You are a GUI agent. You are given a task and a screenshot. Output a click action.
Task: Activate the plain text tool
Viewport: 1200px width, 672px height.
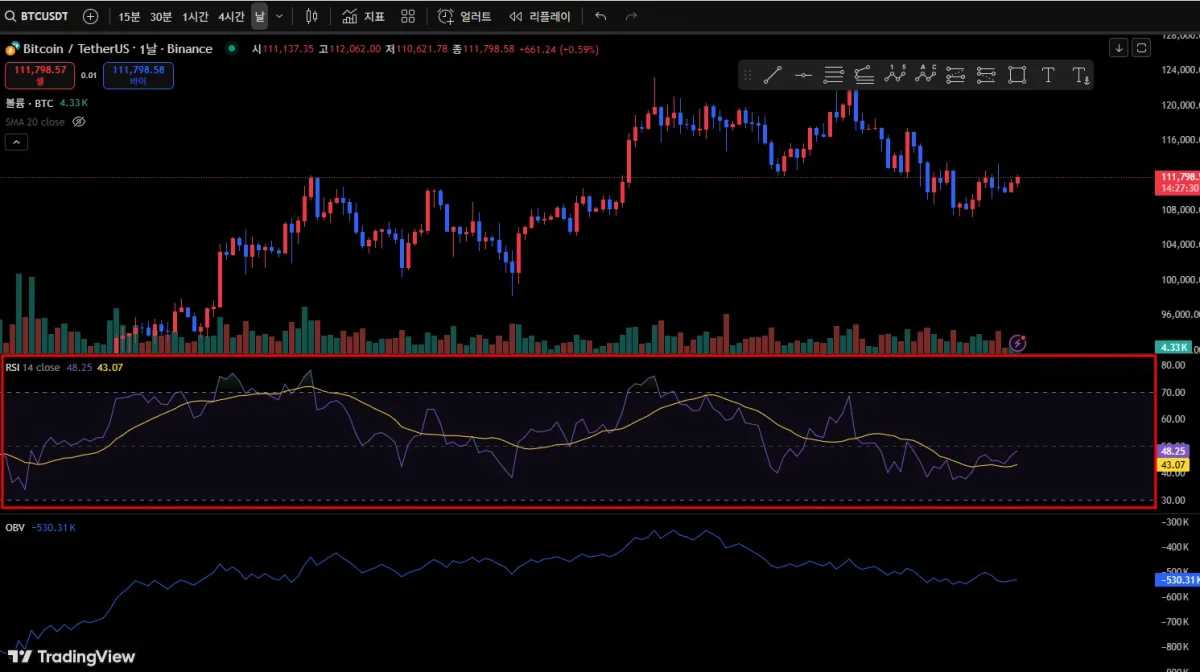1048,75
